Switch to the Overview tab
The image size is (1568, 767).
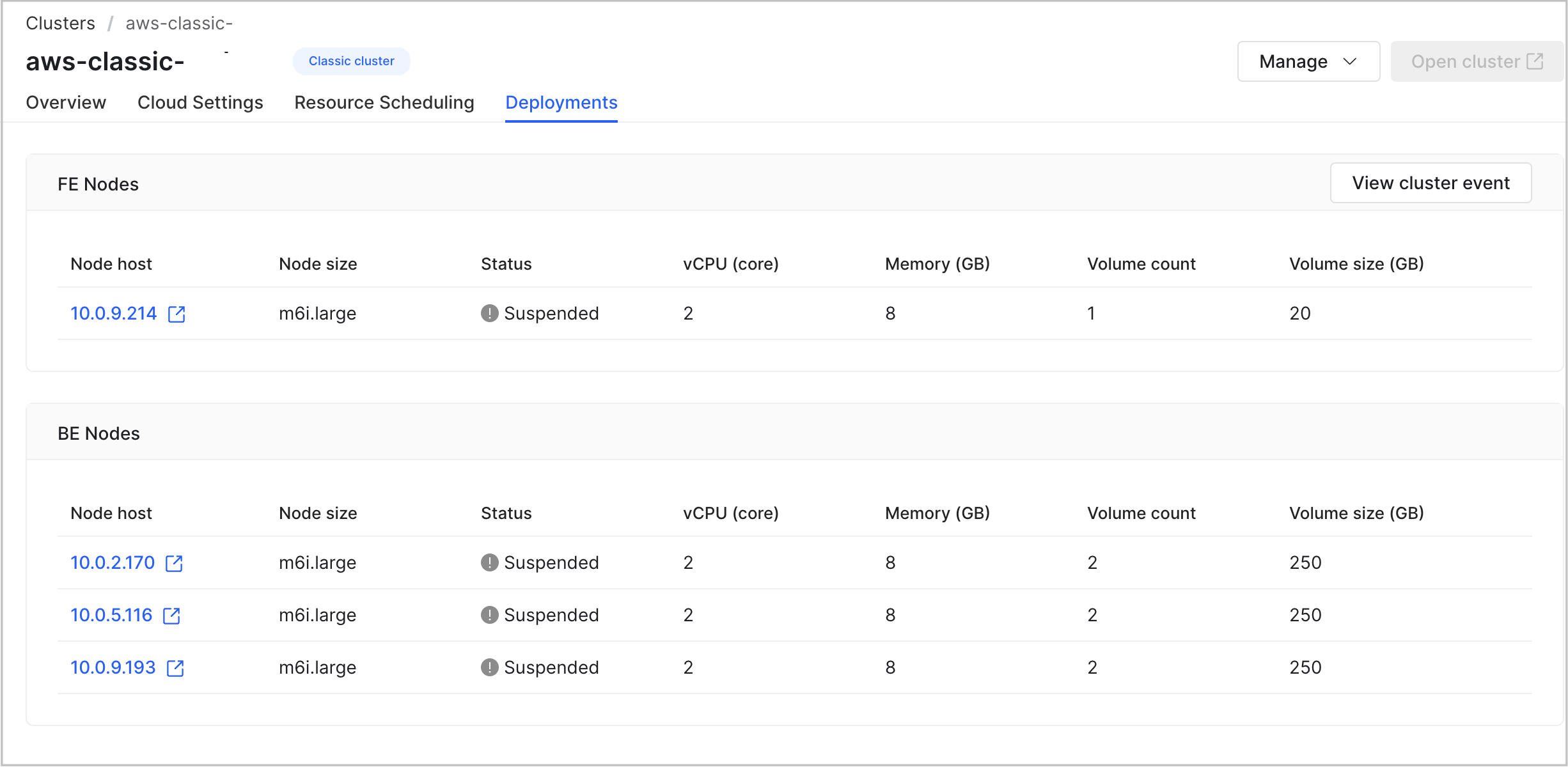(x=66, y=102)
